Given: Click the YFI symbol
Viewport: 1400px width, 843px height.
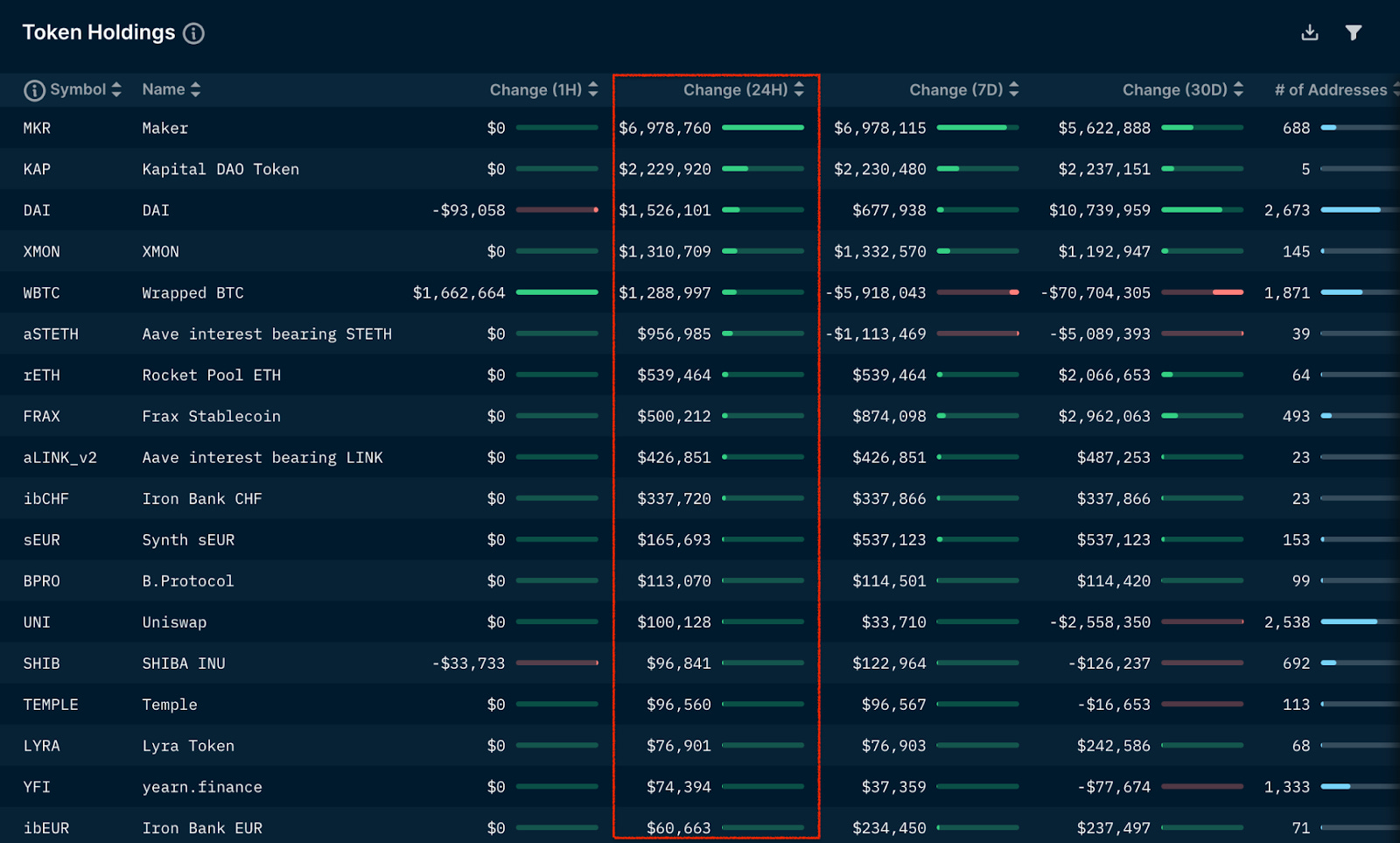Looking at the screenshot, I should pyautogui.click(x=37, y=786).
